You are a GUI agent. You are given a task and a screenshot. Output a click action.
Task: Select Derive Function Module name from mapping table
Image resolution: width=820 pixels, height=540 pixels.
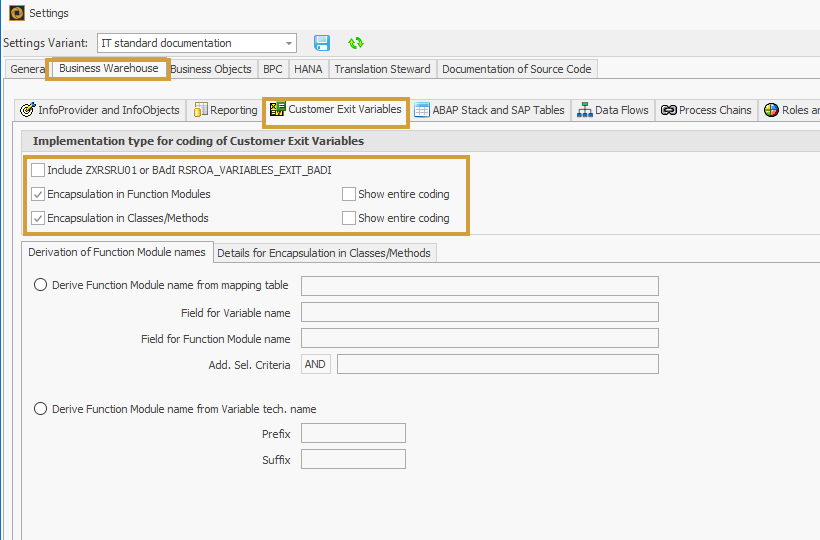(41, 285)
